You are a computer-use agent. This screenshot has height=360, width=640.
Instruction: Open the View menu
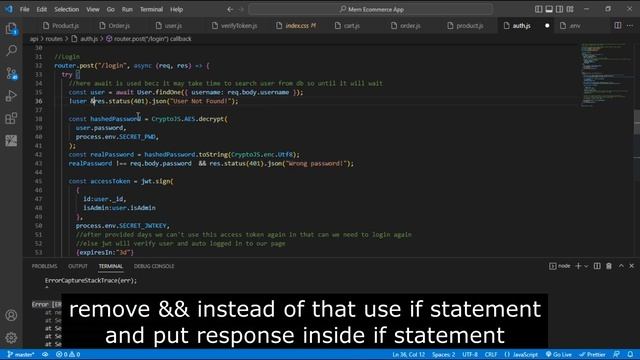(x=93, y=9)
